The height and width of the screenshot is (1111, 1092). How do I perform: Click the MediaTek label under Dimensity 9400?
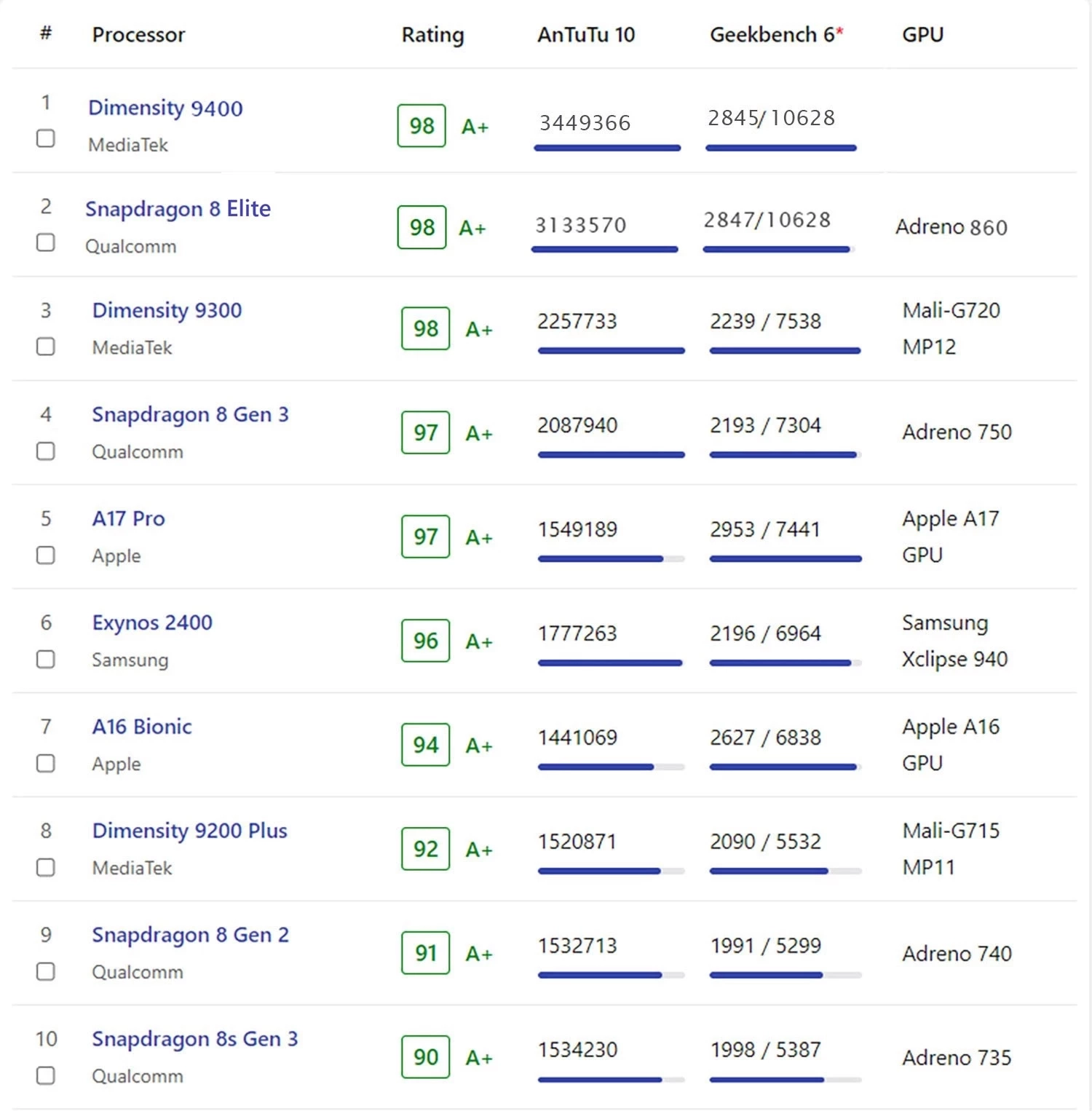[128, 146]
